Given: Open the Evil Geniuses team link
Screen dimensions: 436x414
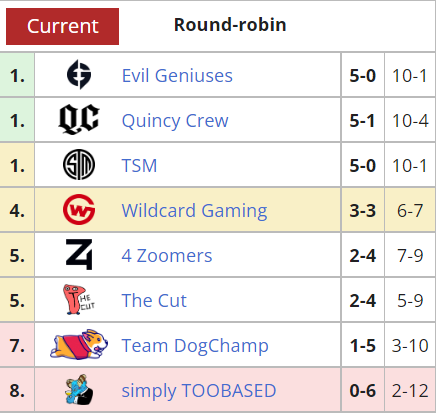Looking at the screenshot, I should 177,75.
